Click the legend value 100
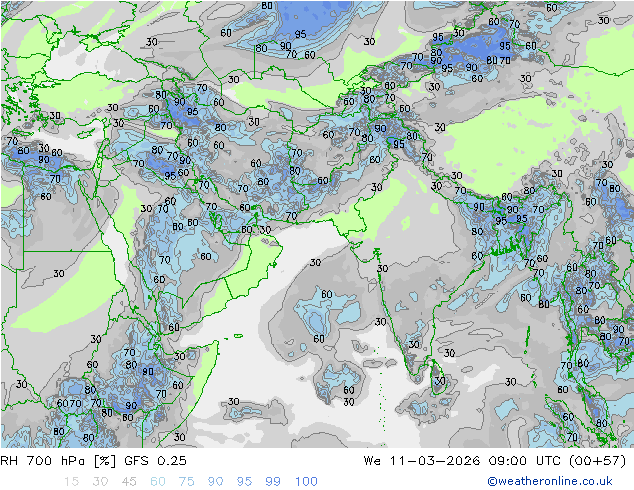The width and height of the screenshot is (634, 490). tap(306, 482)
